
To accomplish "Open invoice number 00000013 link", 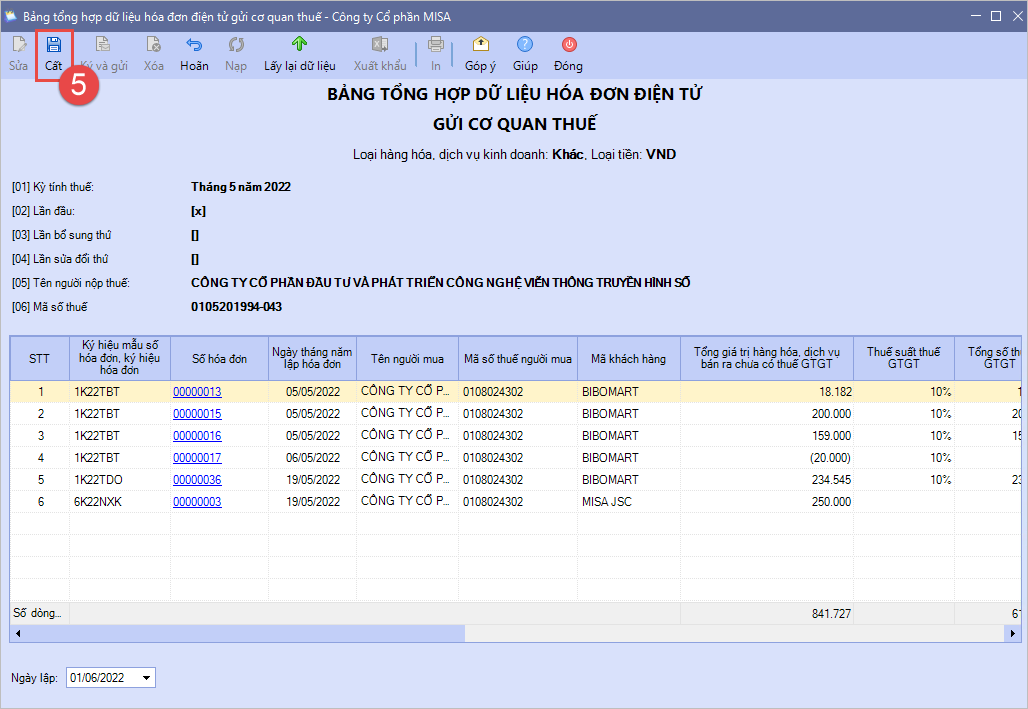I will coord(197,392).
